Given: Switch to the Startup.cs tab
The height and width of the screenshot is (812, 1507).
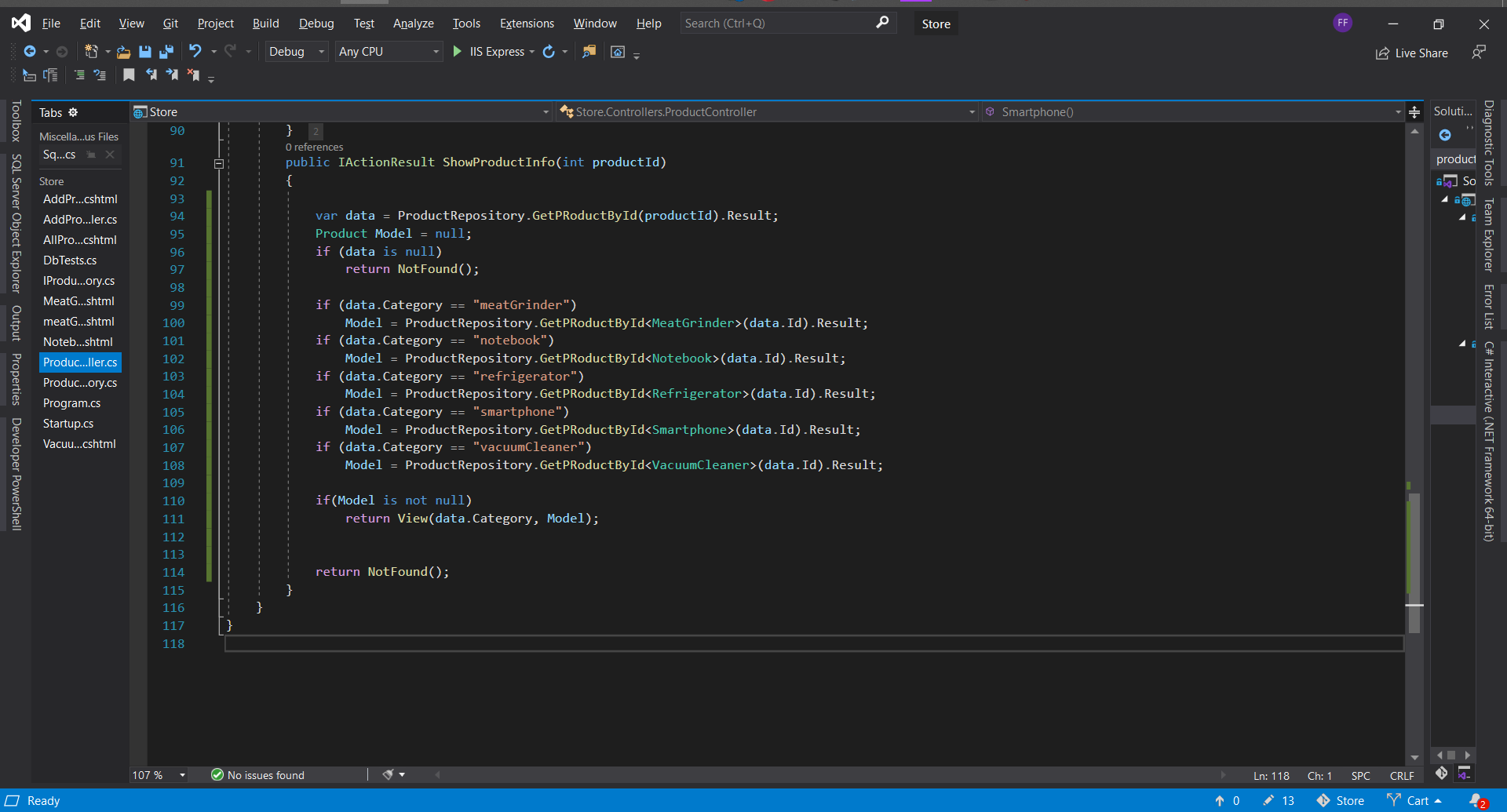Looking at the screenshot, I should [x=68, y=424].
